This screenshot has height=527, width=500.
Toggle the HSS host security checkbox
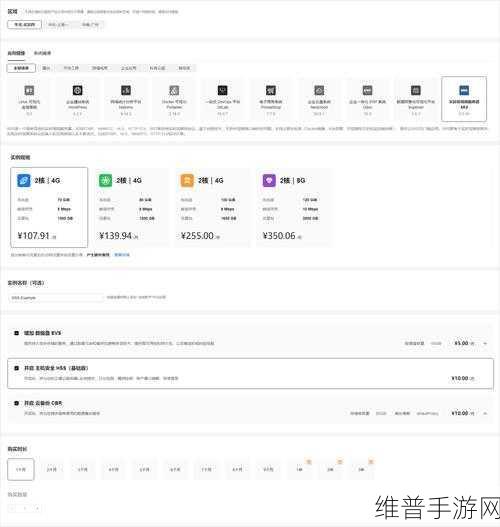tap(16, 368)
